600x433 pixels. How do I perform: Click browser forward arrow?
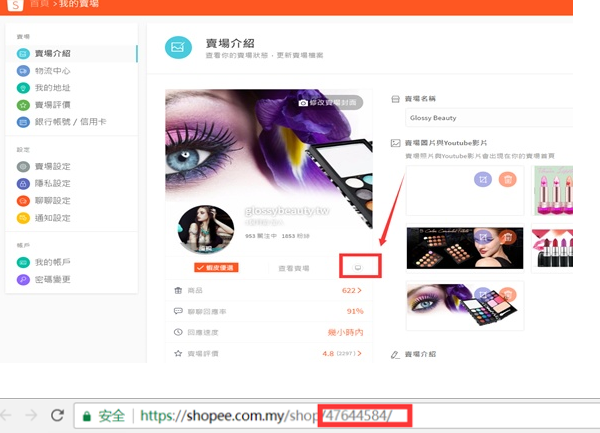tap(31, 415)
